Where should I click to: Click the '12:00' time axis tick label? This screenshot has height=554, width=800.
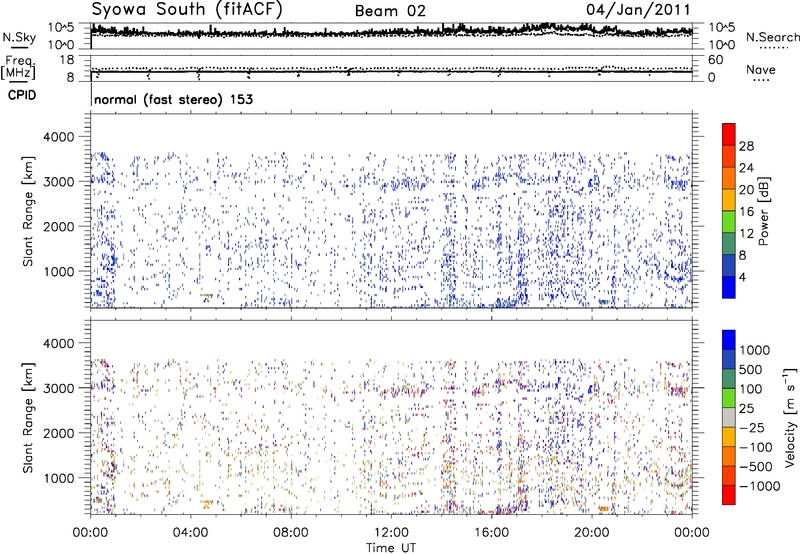[x=391, y=533]
